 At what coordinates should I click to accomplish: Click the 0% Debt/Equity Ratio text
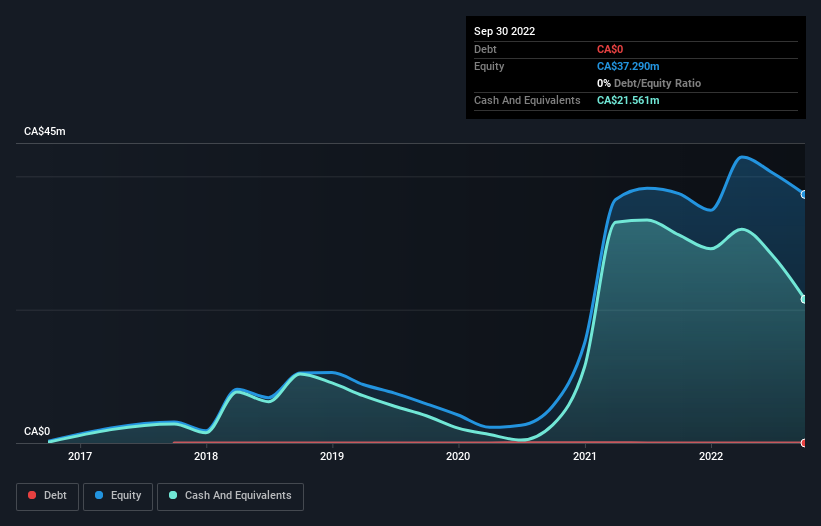(649, 83)
